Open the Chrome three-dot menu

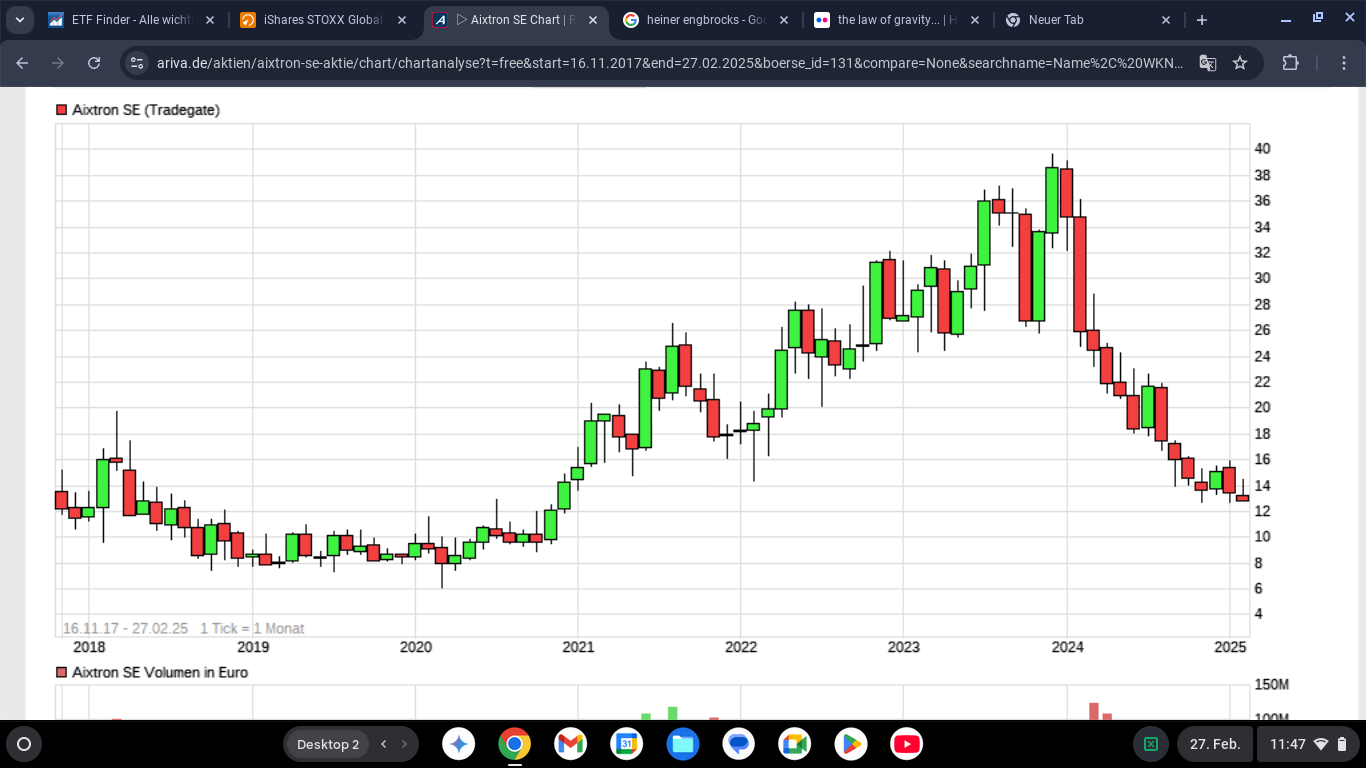(x=1345, y=62)
